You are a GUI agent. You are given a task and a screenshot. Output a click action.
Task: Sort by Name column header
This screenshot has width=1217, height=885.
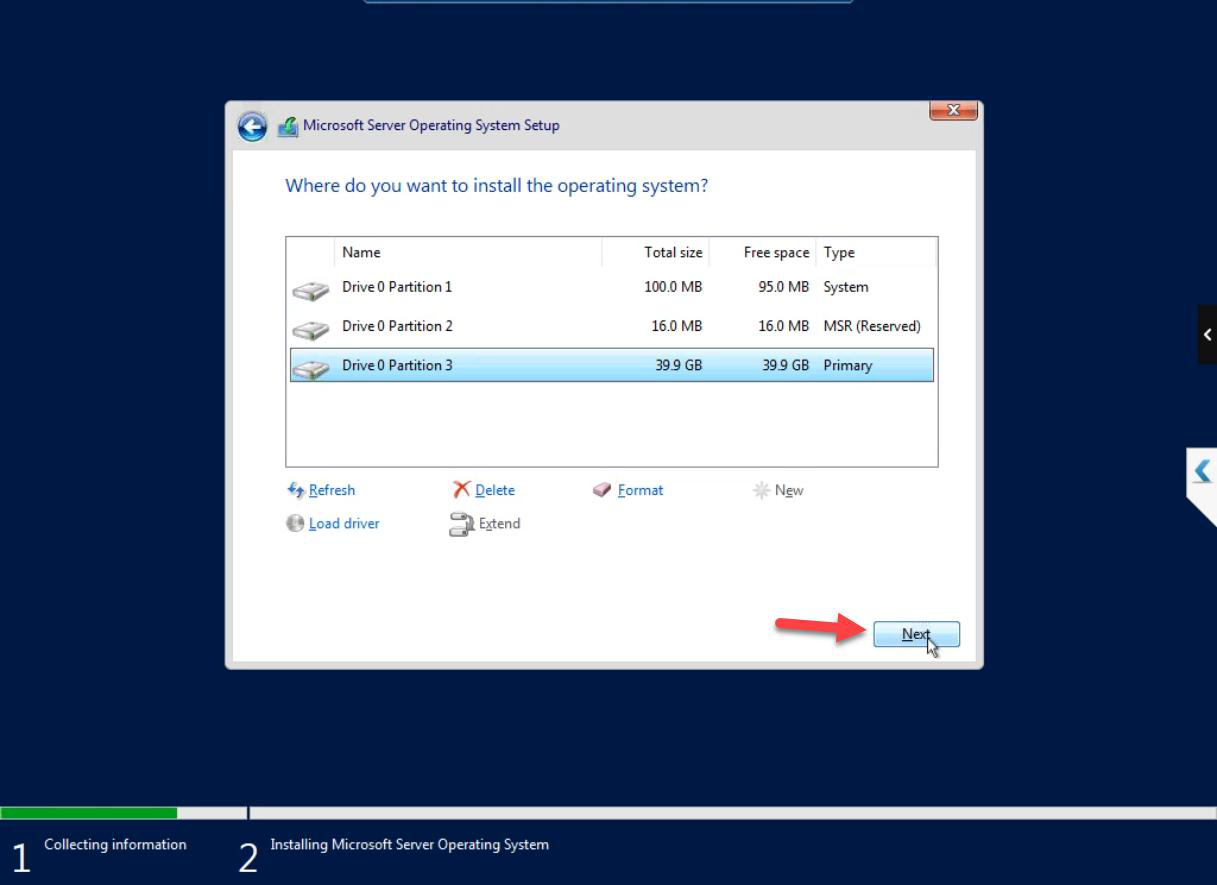(x=468, y=253)
